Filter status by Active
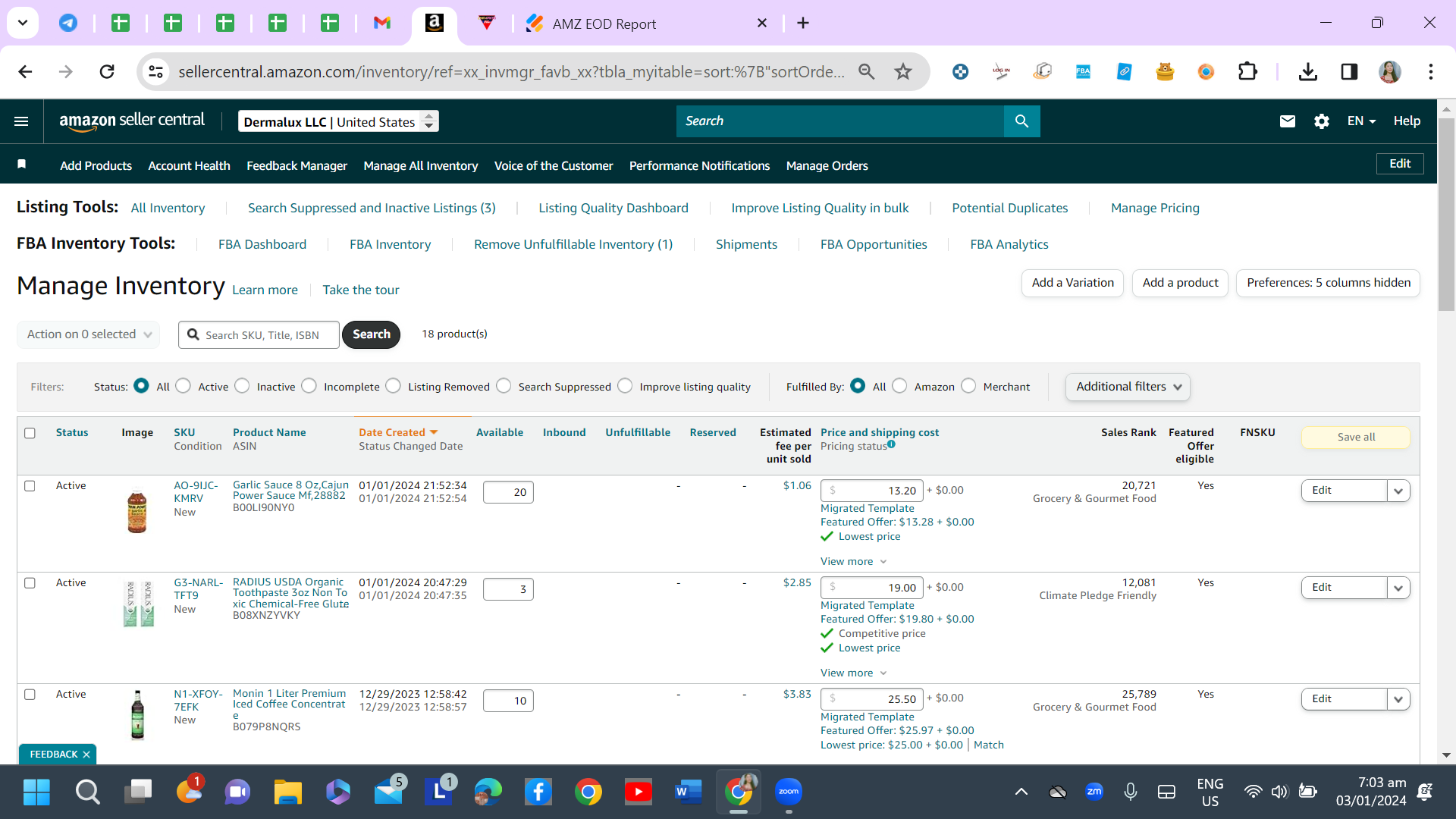Screen dimensions: 1456x819 [x=183, y=386]
